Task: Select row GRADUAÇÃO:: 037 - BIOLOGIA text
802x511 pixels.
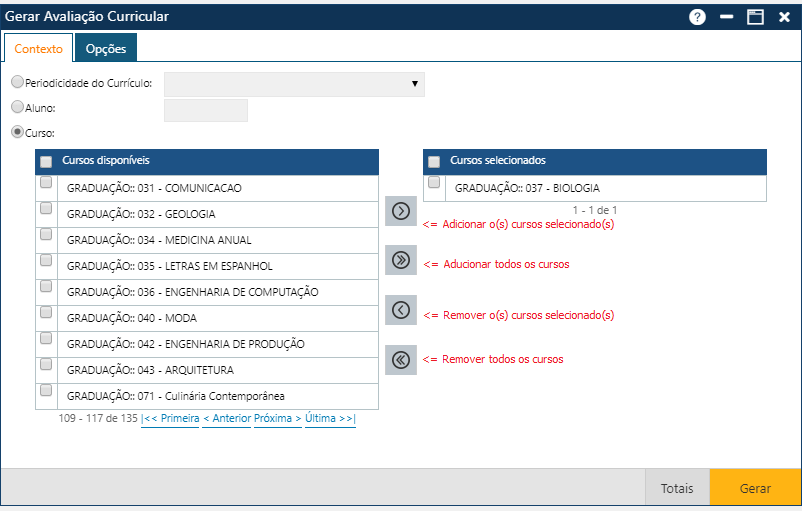Action: click(527, 188)
